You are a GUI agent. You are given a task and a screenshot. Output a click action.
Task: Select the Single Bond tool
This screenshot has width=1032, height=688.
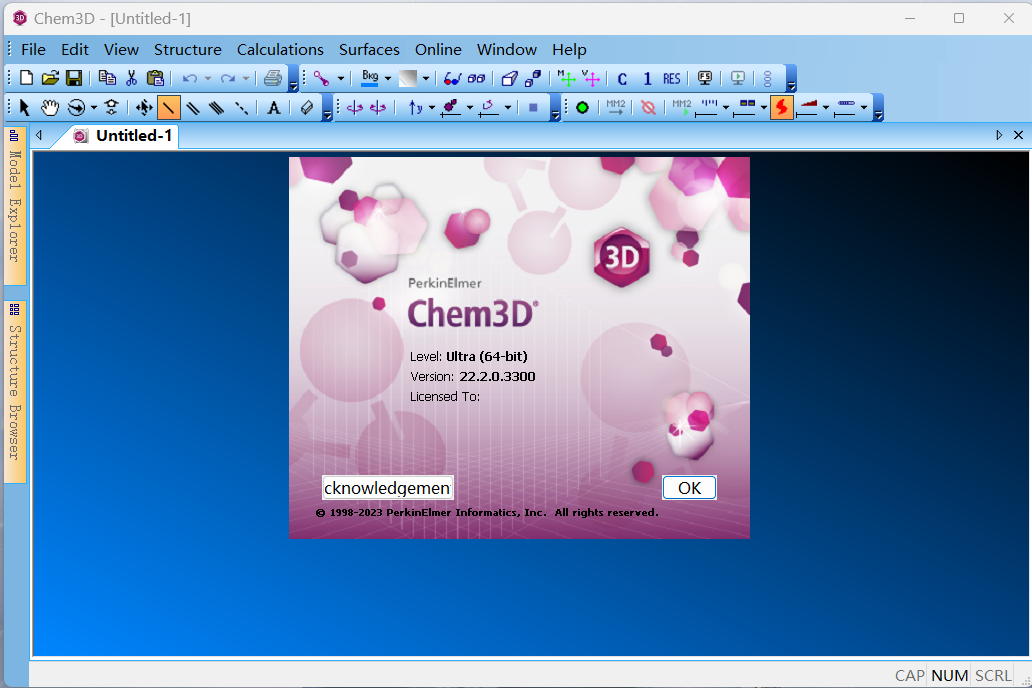(x=169, y=107)
